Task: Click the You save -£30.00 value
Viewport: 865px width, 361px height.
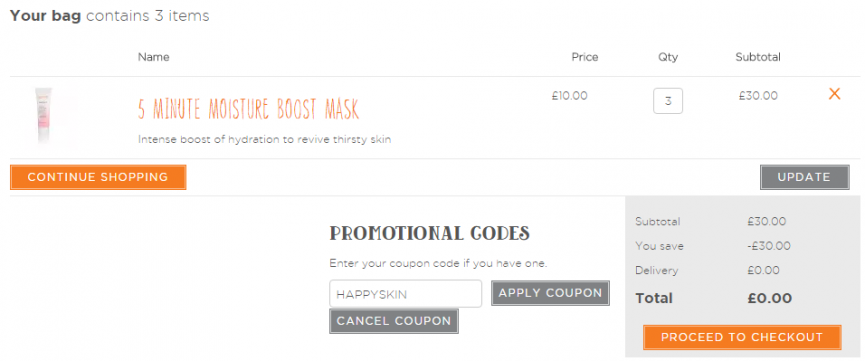Action: [x=769, y=246]
